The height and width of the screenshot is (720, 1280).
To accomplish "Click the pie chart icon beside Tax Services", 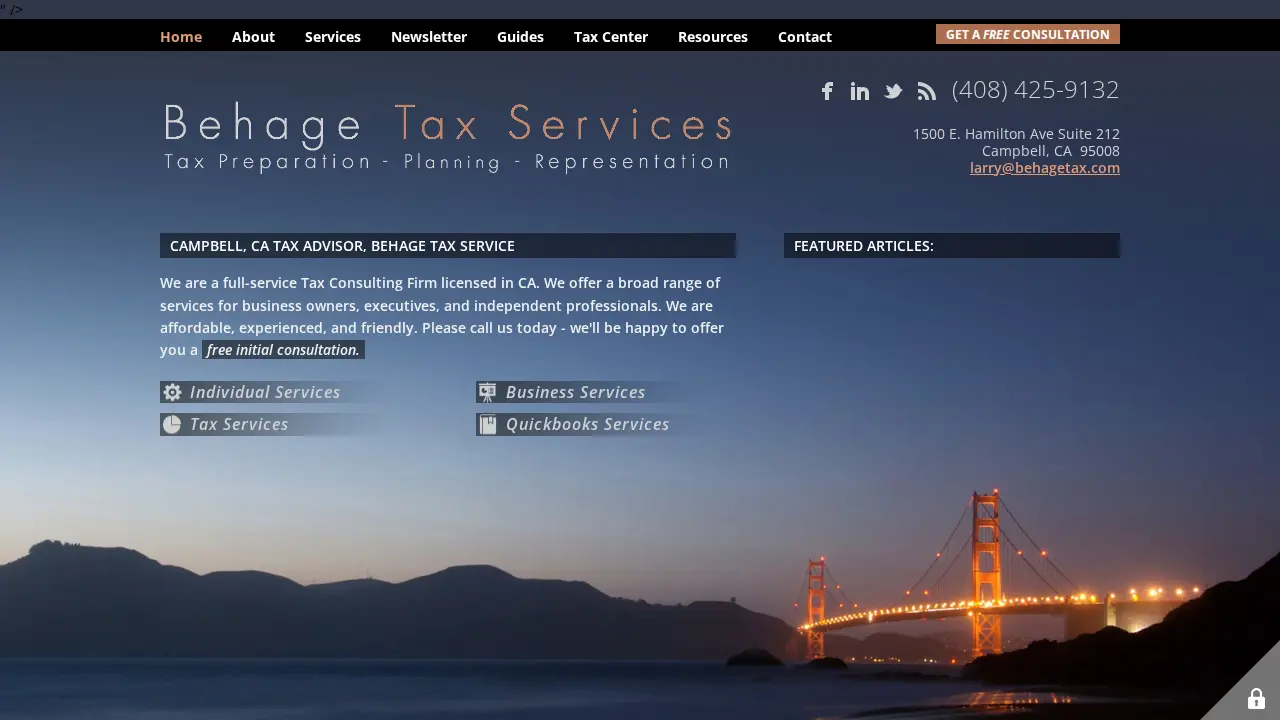I will pos(172,424).
